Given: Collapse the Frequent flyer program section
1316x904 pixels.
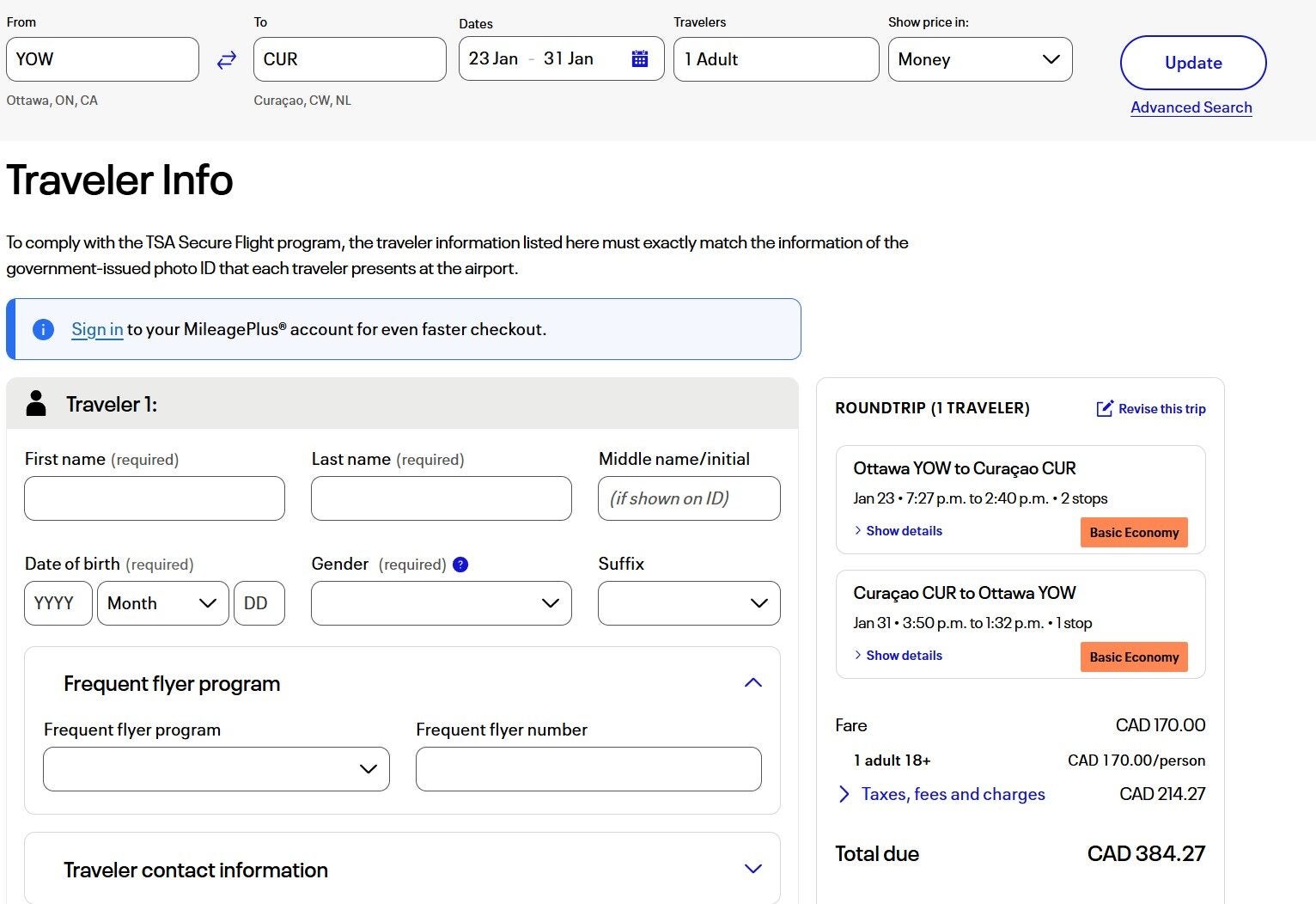Looking at the screenshot, I should pyautogui.click(x=752, y=683).
